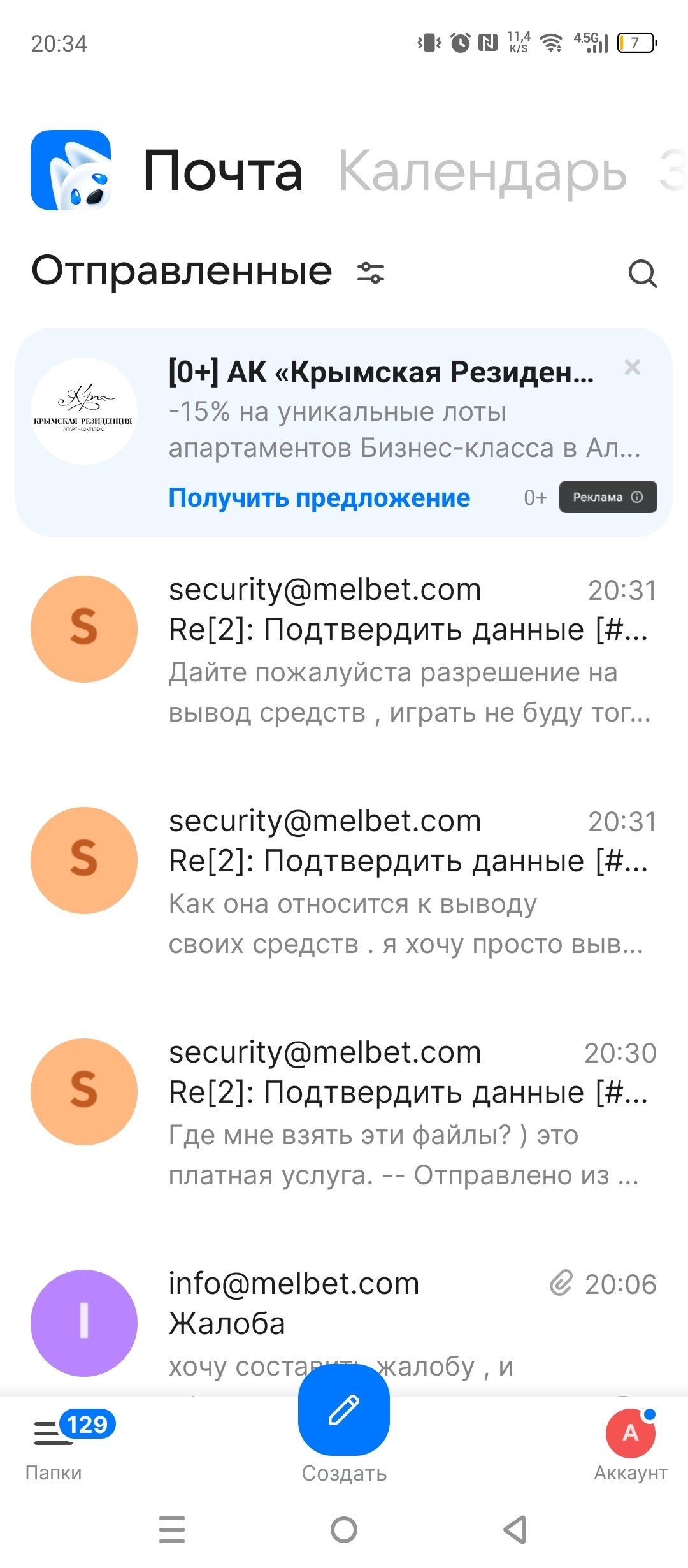Viewport: 688px width, 1568px height.
Task: Open the Получить предложение link
Action: (x=319, y=498)
